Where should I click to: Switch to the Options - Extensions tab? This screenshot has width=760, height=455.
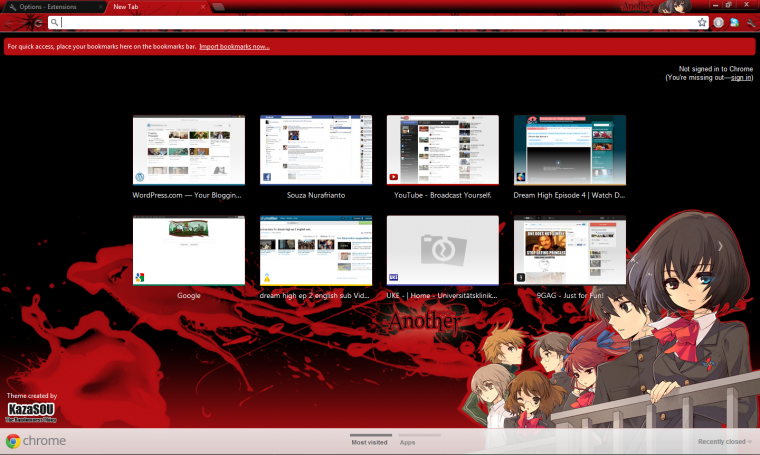tap(50, 7)
